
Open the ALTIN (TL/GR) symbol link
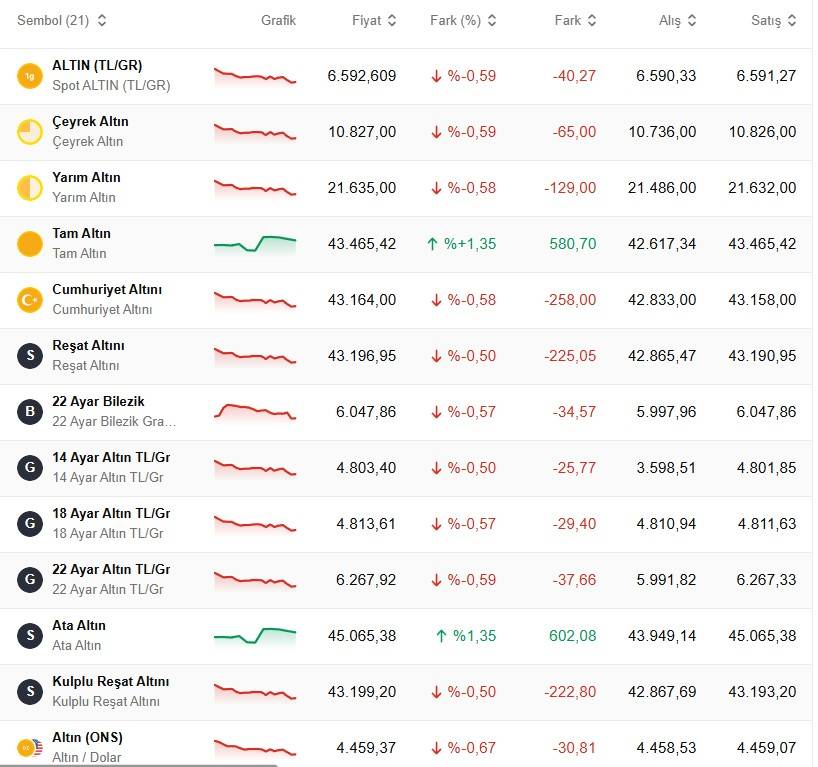[x=97, y=65]
